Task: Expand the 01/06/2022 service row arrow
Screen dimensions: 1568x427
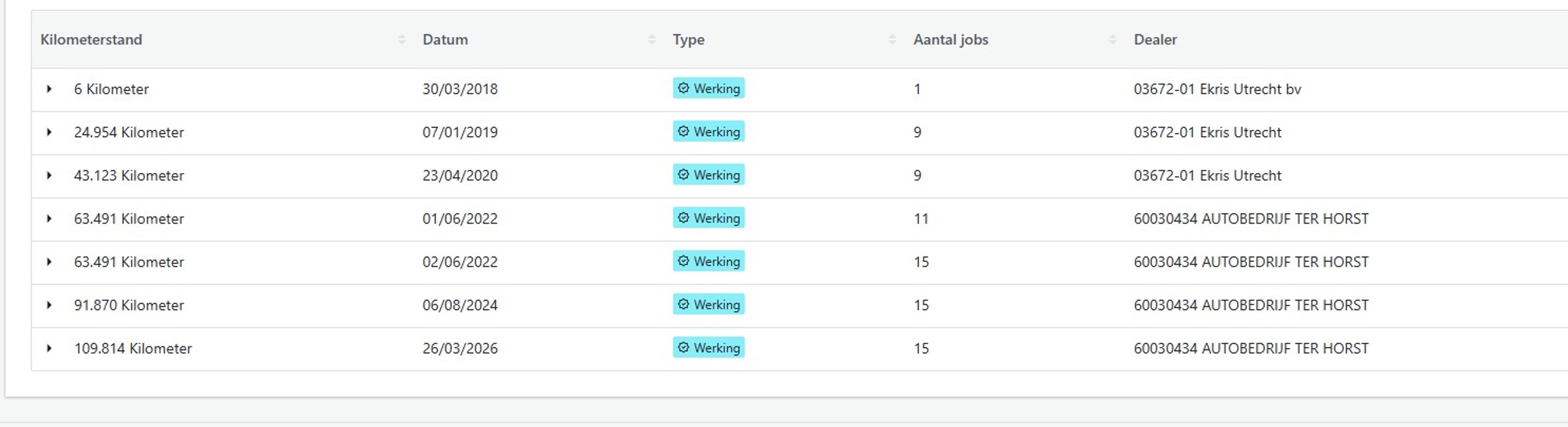Action: pyautogui.click(x=49, y=218)
